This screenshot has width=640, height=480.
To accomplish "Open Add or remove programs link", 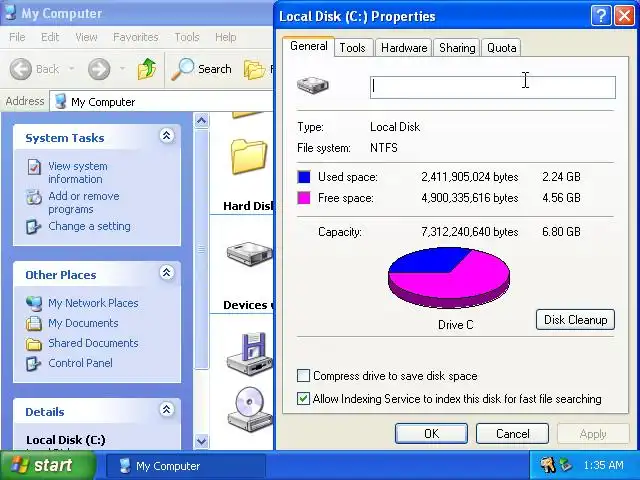I will pos(84,202).
